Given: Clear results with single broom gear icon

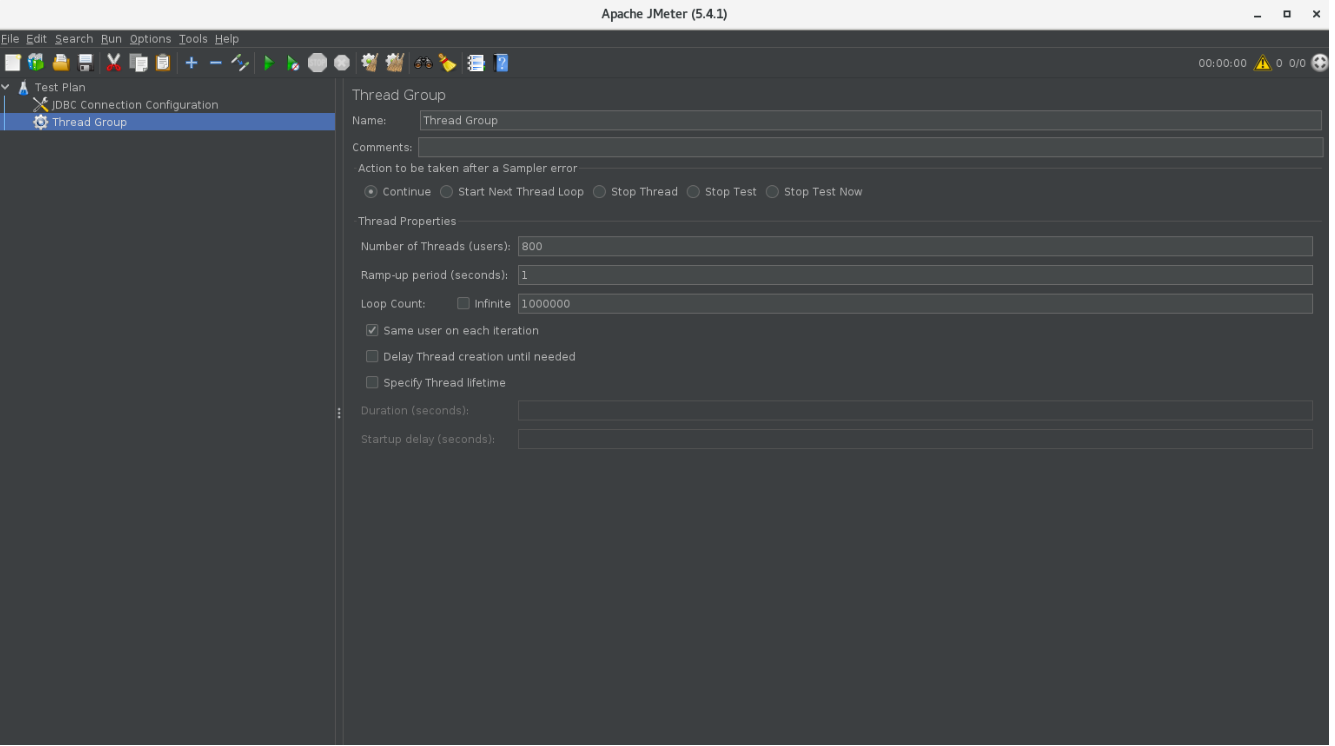Looking at the screenshot, I should [370, 63].
